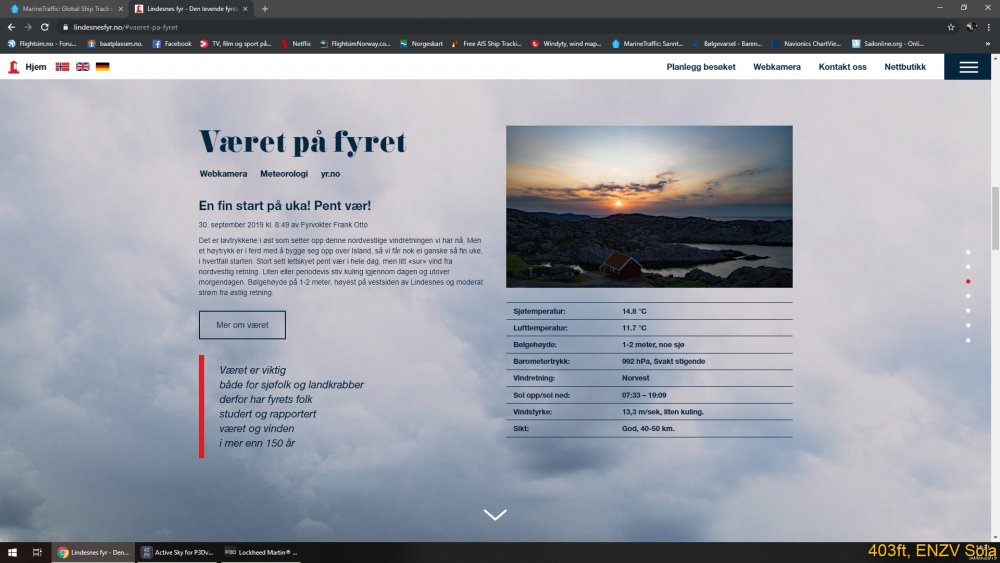Screen dimensions: 1000x563
Task: Select the seventh section dot indicator
Action: pyautogui.click(x=968, y=340)
